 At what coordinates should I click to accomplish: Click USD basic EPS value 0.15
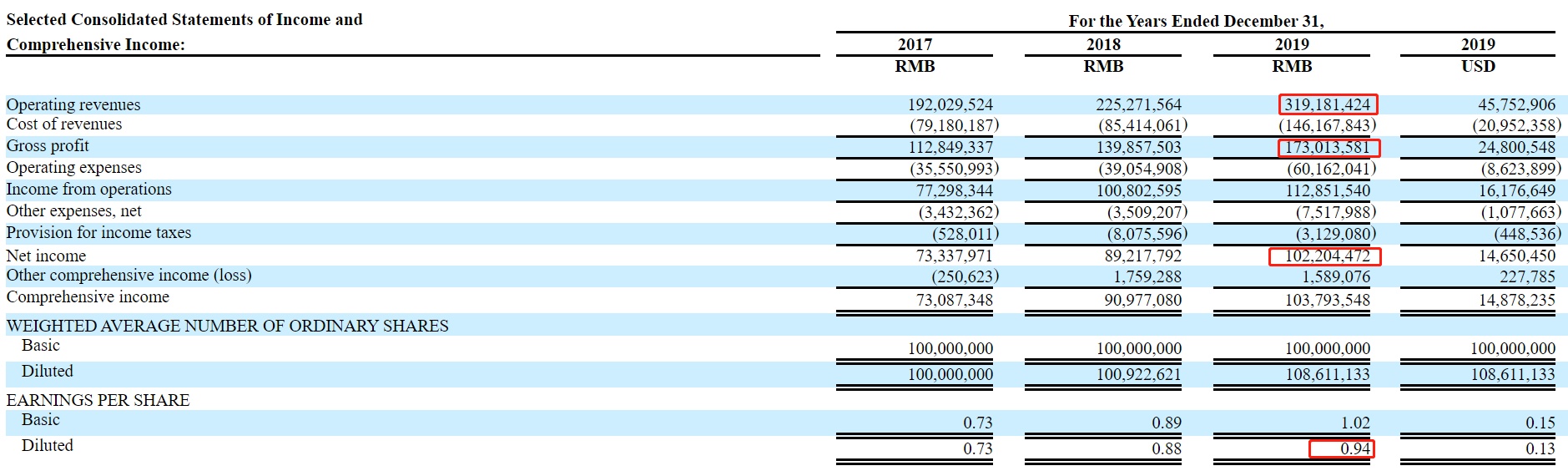(x=1540, y=423)
